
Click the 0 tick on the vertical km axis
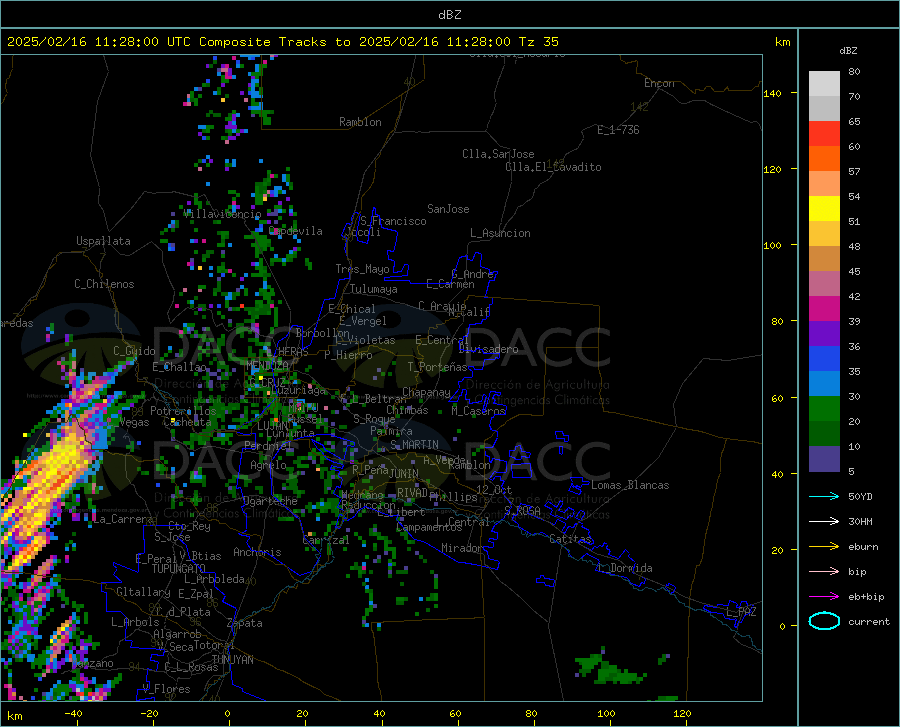pos(782,626)
